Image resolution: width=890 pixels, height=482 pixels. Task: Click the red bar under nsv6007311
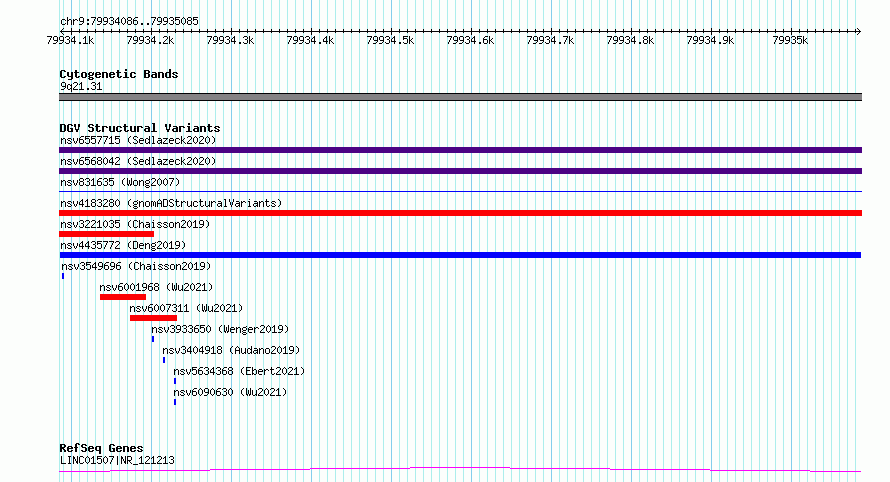coord(153,318)
